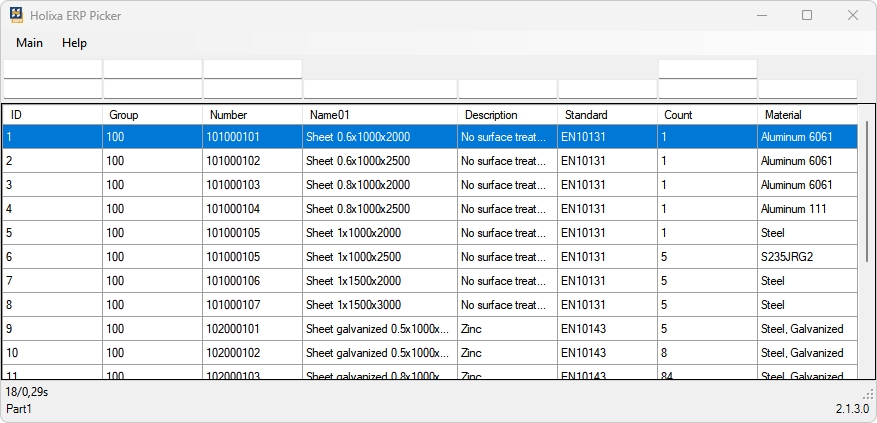
Task: Select the Sheet 1x1500x3000 row
Action: (379, 305)
